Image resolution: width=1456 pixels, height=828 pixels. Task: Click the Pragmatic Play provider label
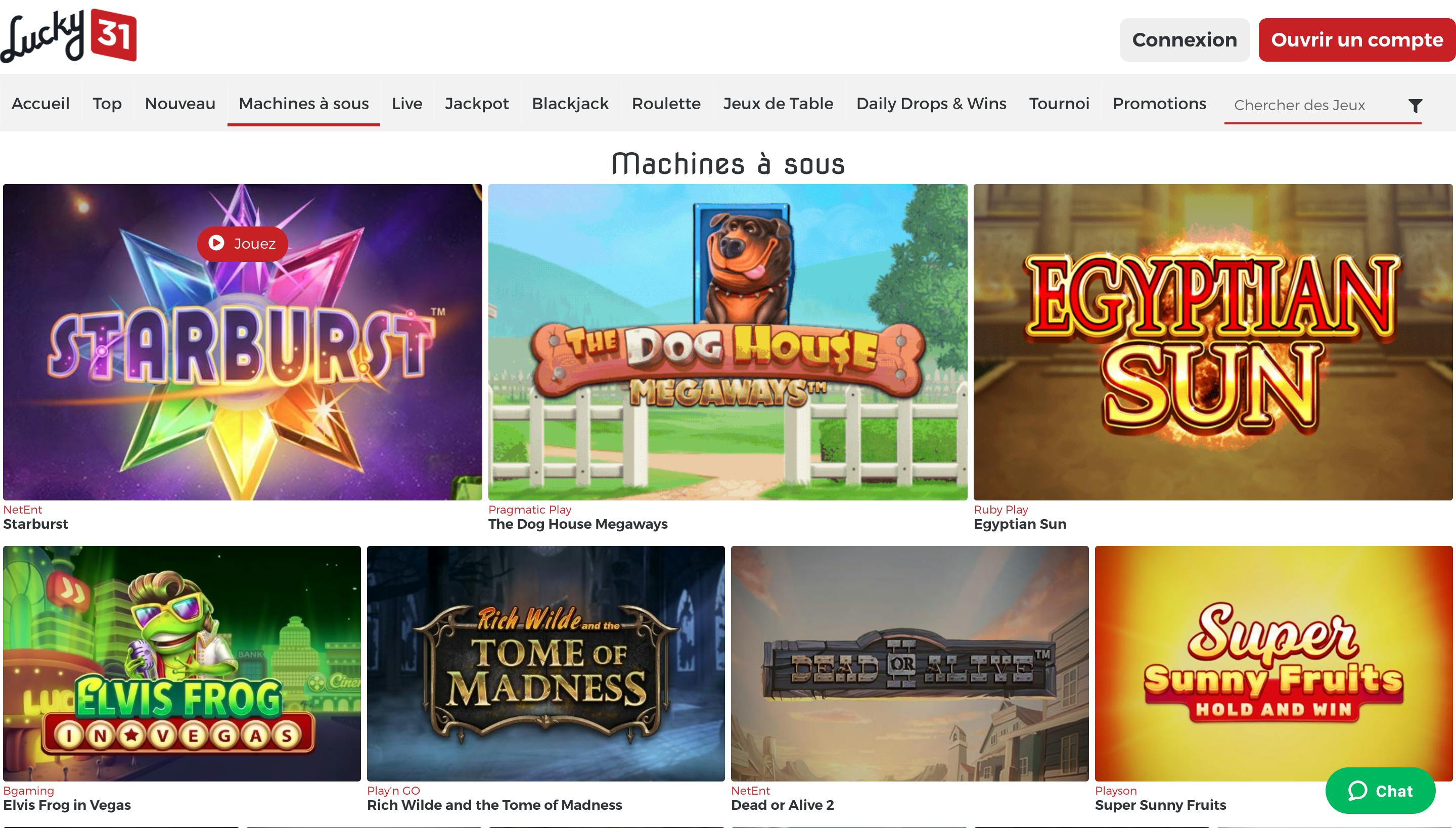tap(529, 510)
